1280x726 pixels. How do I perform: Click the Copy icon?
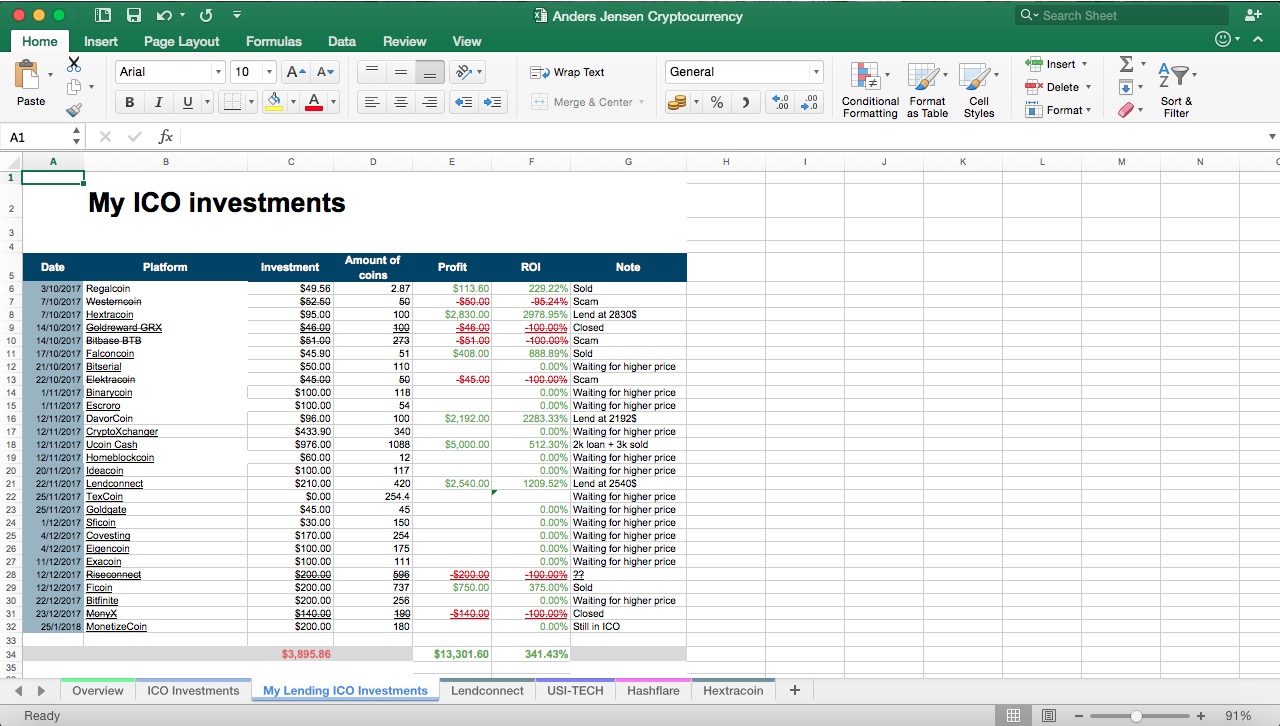point(74,87)
